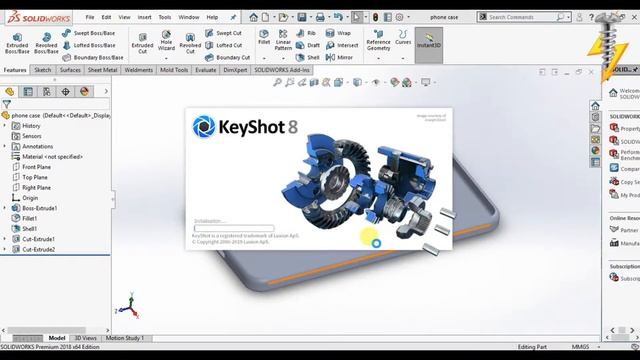Select the Mirror tool
This screenshot has height=360, width=640.
(x=339, y=58)
